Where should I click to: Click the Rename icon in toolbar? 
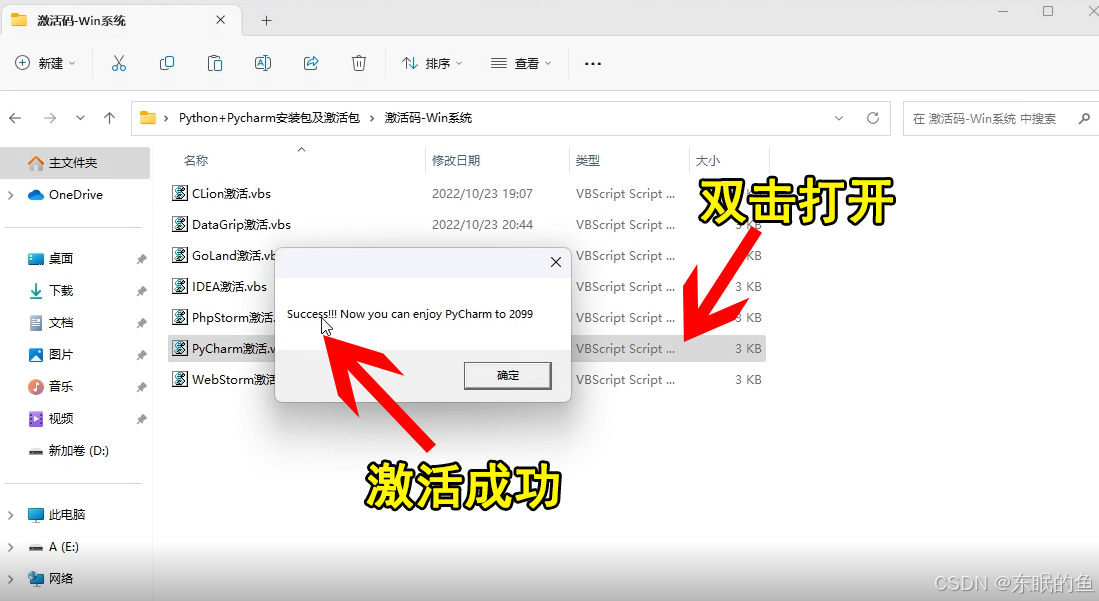(x=263, y=63)
